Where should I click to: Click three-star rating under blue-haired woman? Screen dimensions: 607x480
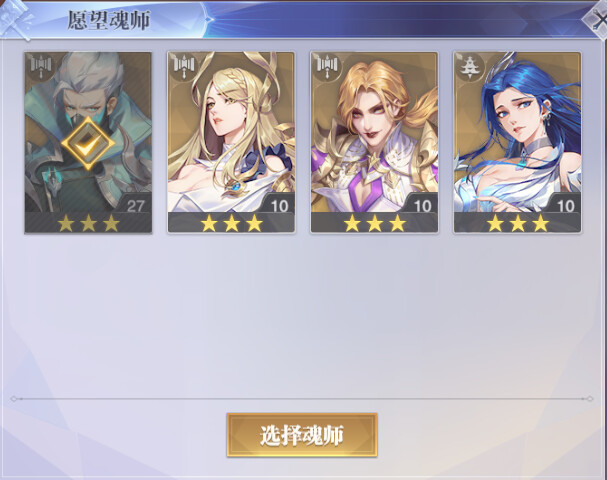[518, 223]
